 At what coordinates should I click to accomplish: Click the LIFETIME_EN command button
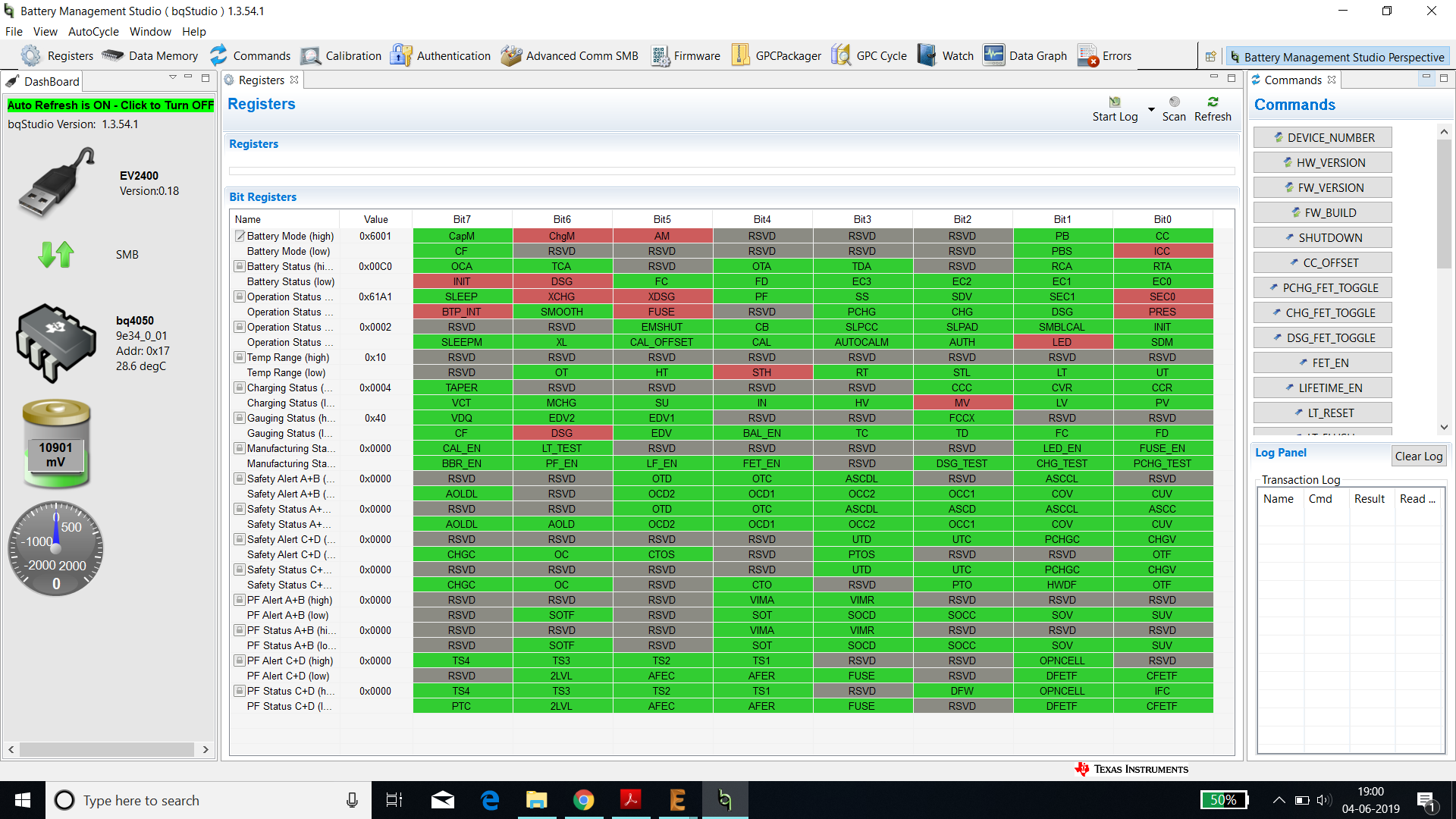pyautogui.click(x=1323, y=388)
